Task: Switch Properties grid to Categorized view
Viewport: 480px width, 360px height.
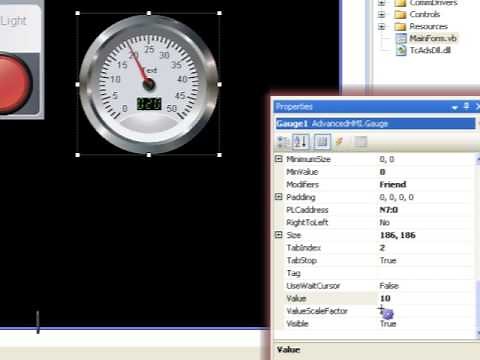Action: point(283,142)
